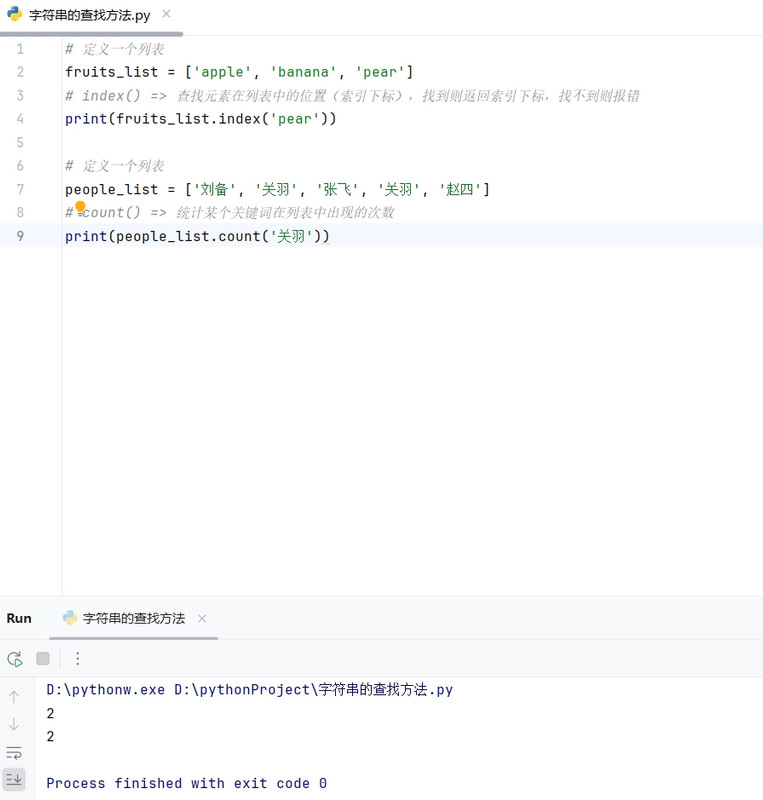Select the 字符串的查找方法 run tab
The height and width of the screenshot is (800, 763).
click(134, 618)
